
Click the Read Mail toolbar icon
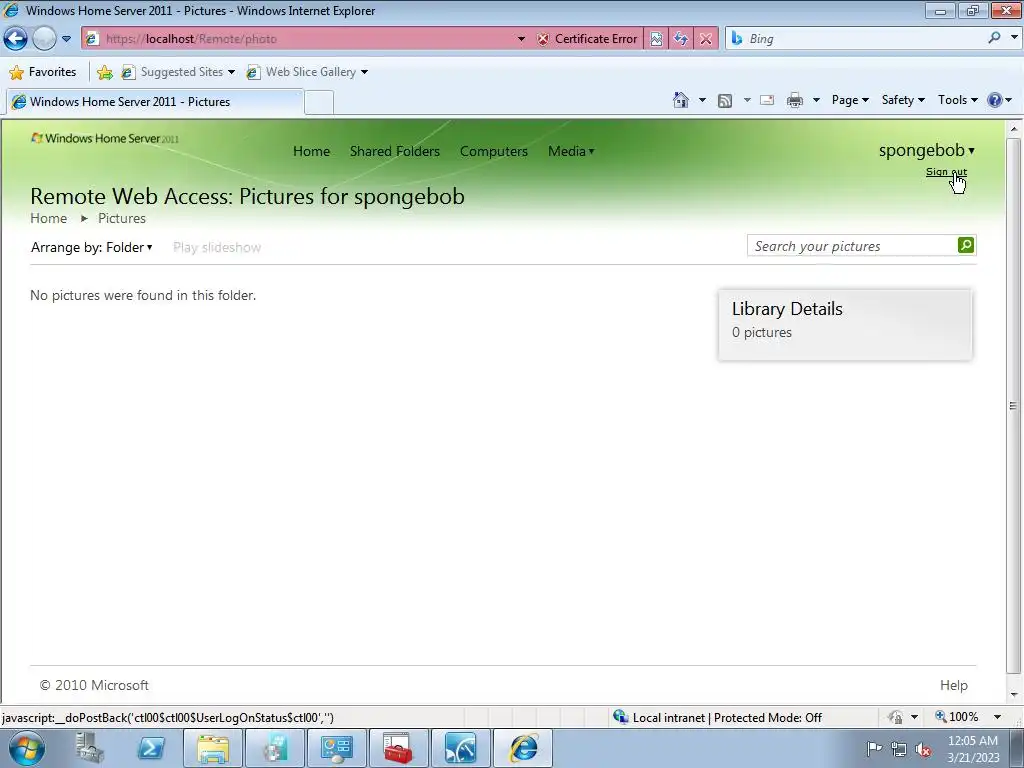coord(767,100)
